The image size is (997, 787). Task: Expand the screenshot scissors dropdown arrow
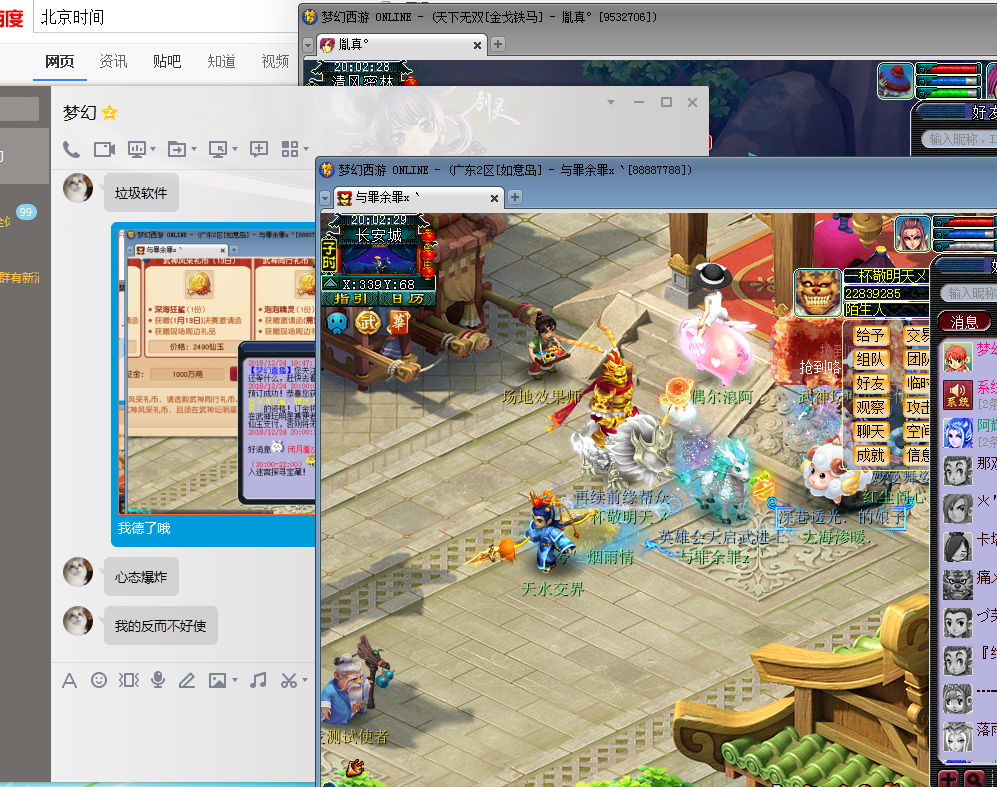tap(305, 681)
